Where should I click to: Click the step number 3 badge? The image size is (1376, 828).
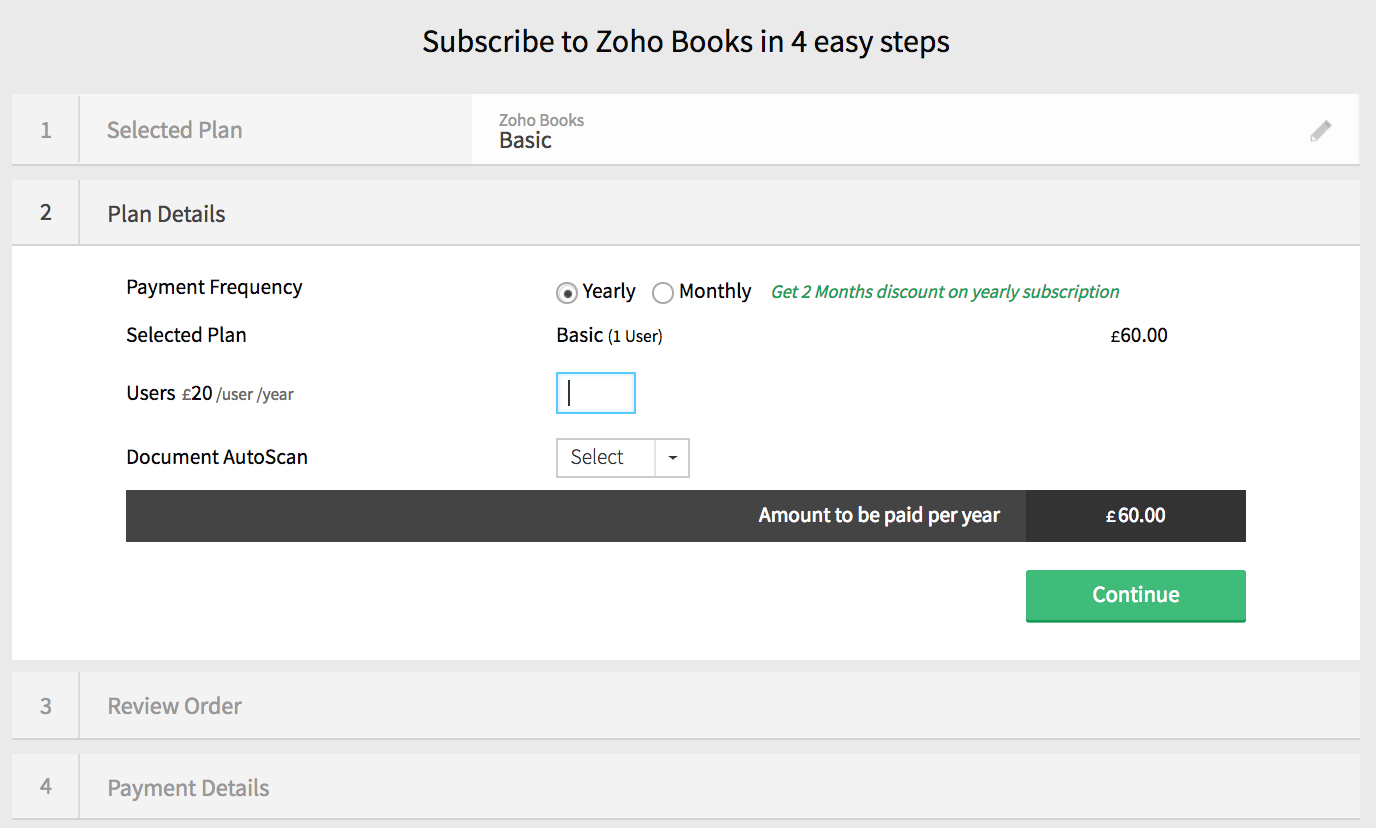45,706
